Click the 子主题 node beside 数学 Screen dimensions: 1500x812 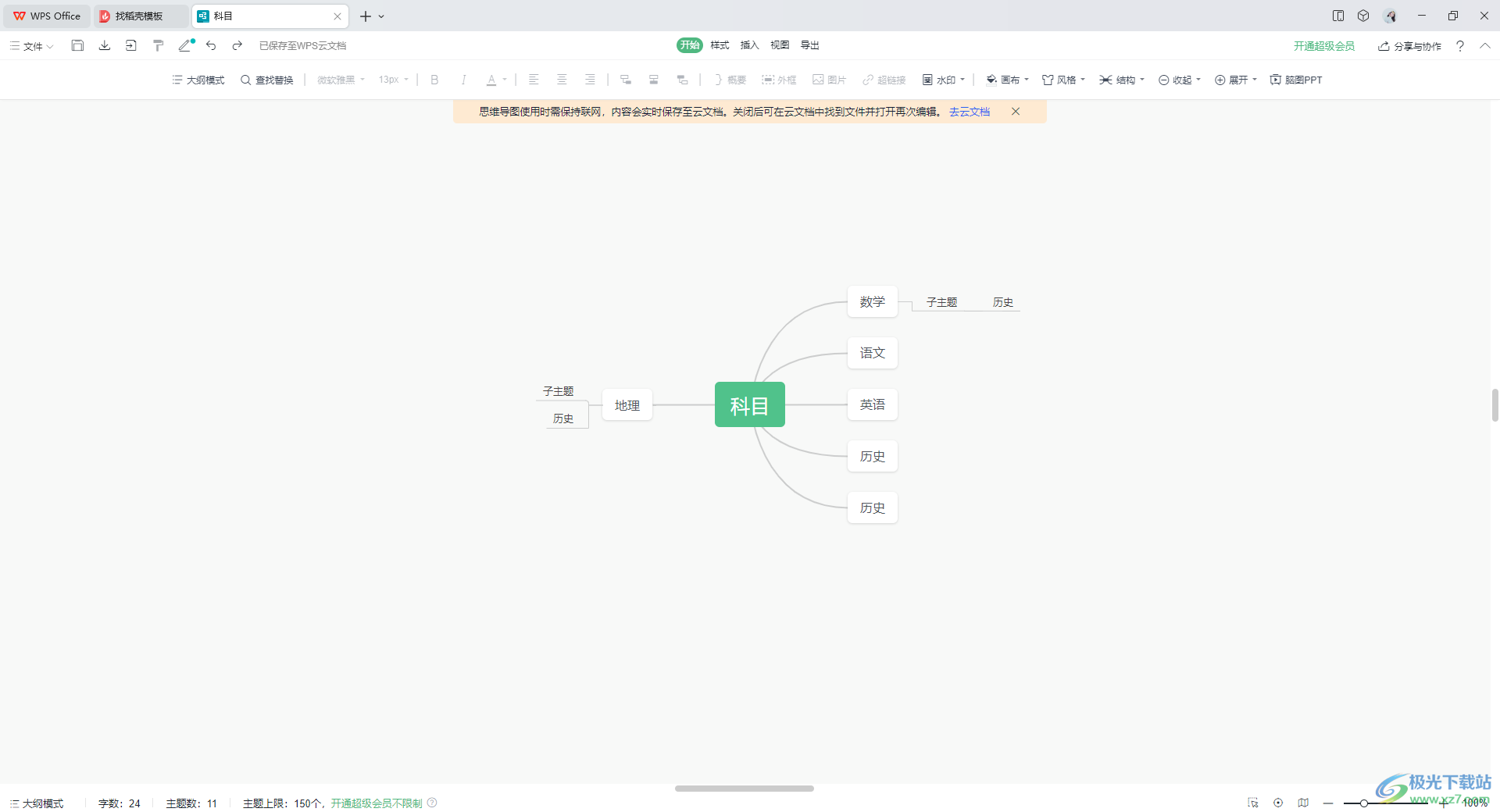pos(942,302)
